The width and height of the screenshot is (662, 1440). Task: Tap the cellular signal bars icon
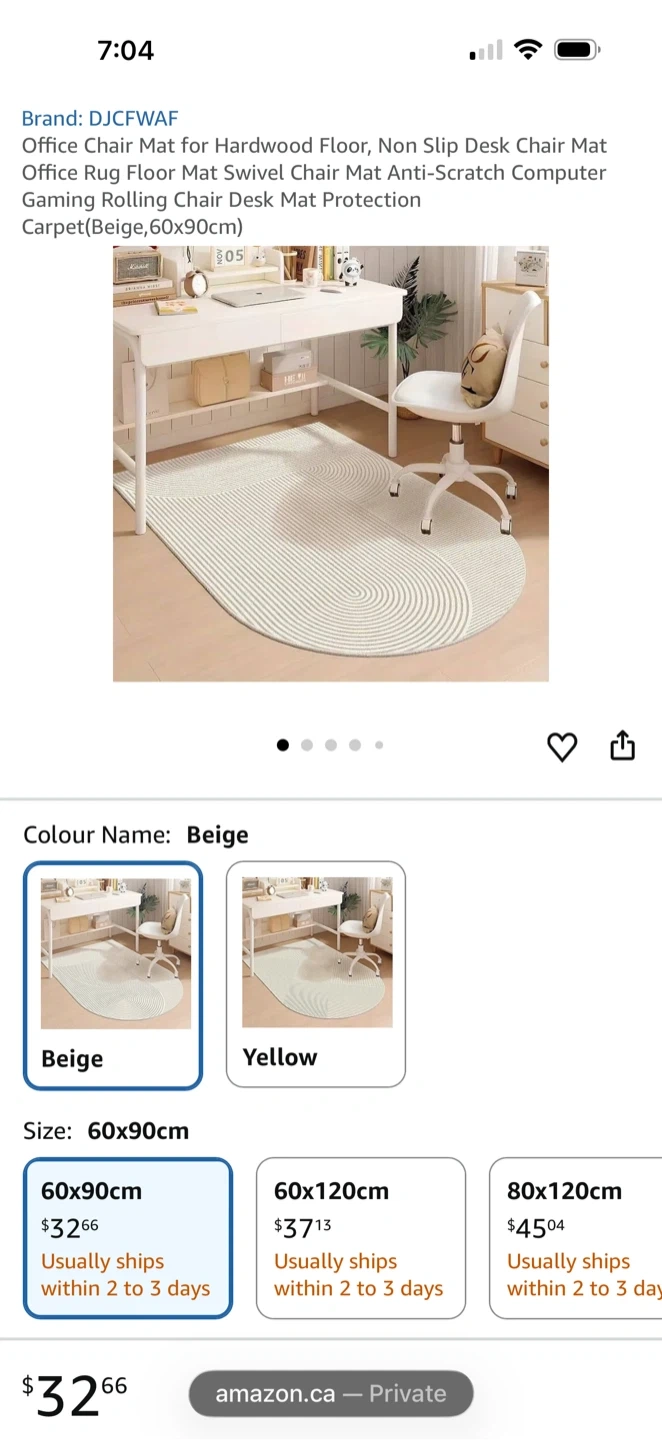tap(486, 51)
